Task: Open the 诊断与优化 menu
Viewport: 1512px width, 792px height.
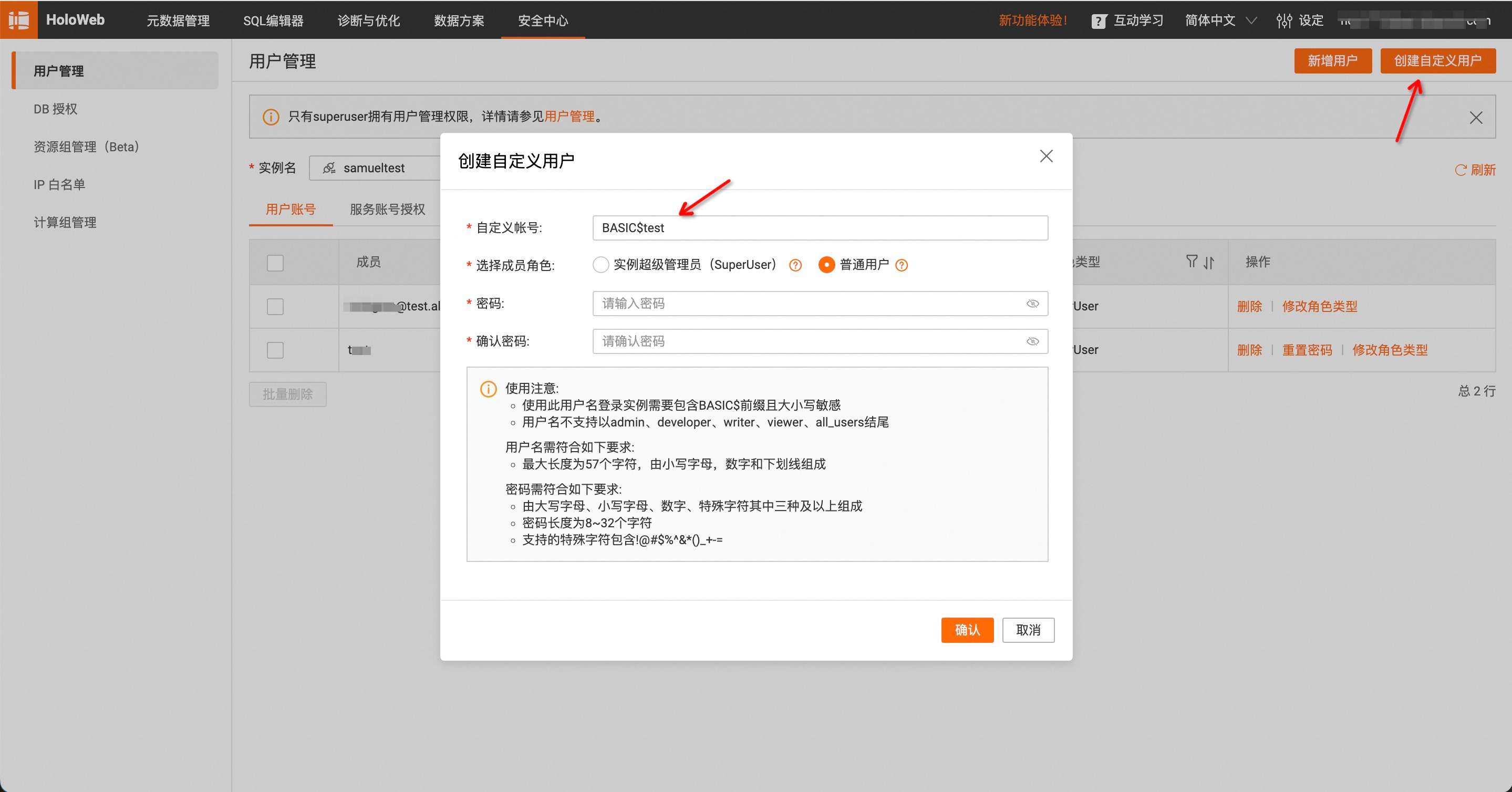Action: 369,20
